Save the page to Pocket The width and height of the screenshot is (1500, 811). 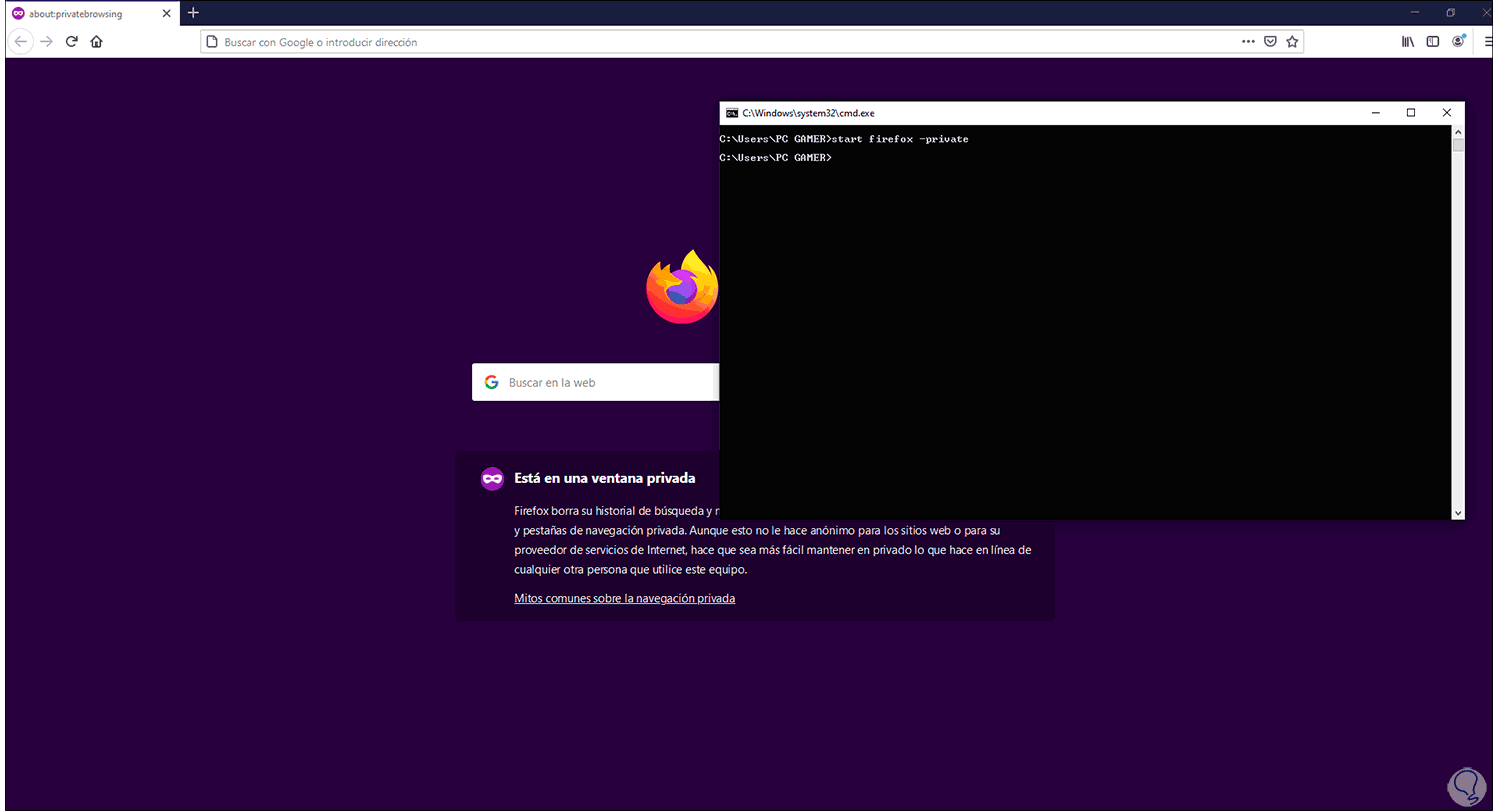point(1270,42)
